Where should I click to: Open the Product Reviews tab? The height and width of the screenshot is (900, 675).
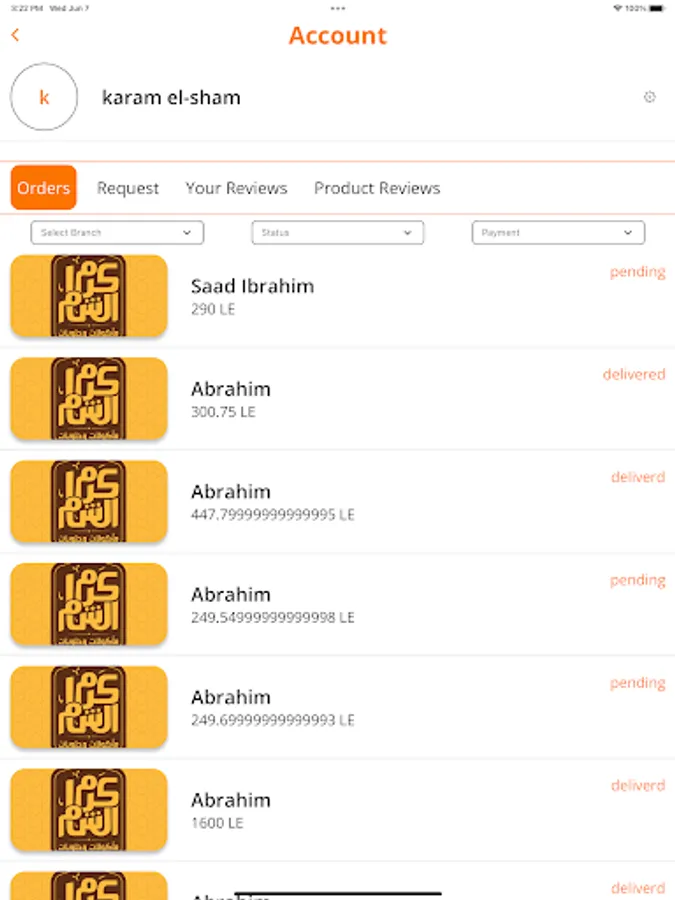point(377,188)
